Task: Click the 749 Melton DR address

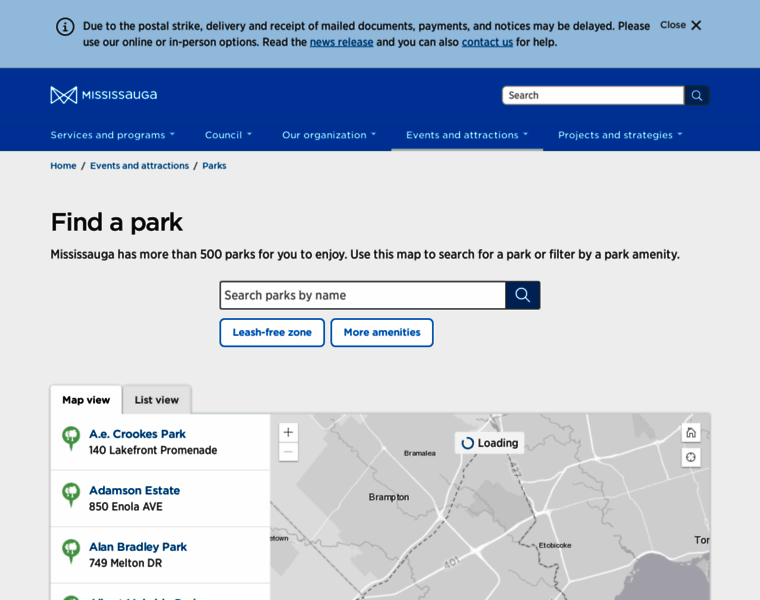Action: tap(126, 563)
